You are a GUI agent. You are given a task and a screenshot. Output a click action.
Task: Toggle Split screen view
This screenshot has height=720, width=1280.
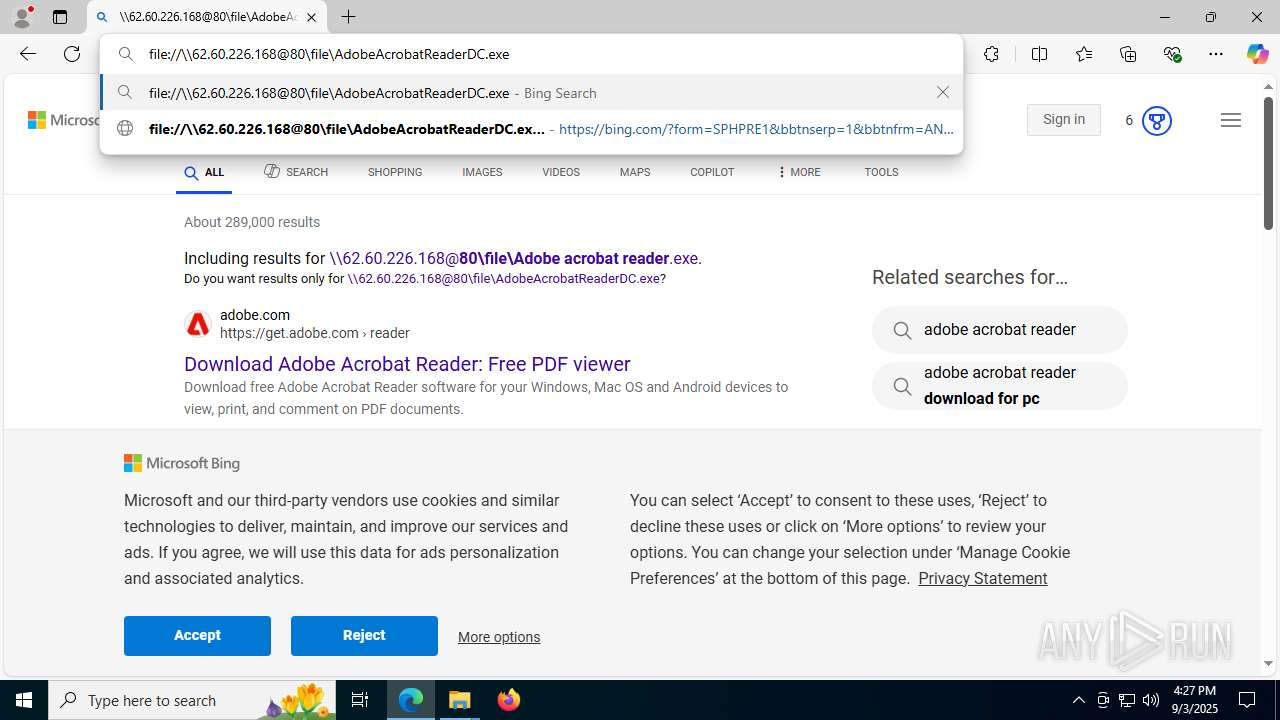point(1039,54)
